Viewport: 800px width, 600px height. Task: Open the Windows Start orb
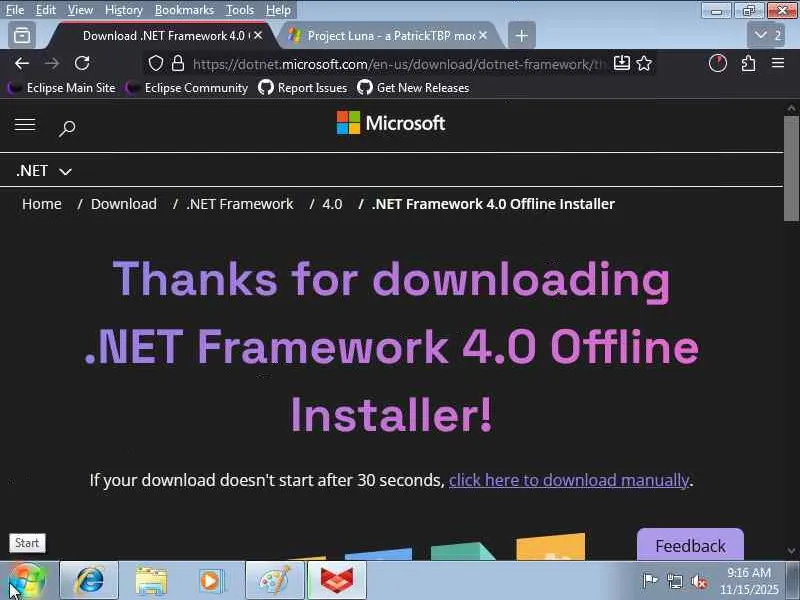(27, 581)
